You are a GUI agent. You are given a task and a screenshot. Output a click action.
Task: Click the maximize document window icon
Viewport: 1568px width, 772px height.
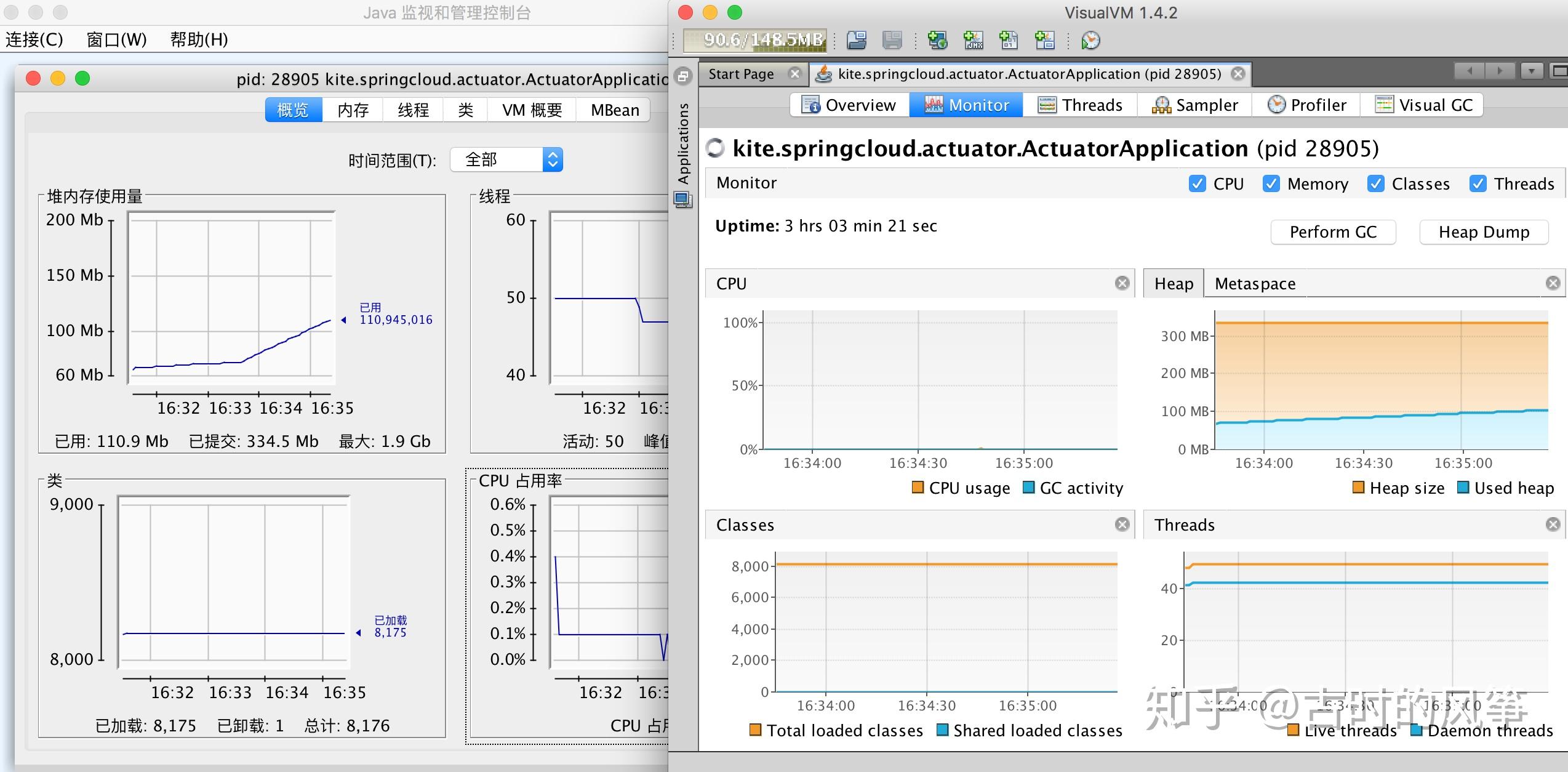pos(1559,71)
